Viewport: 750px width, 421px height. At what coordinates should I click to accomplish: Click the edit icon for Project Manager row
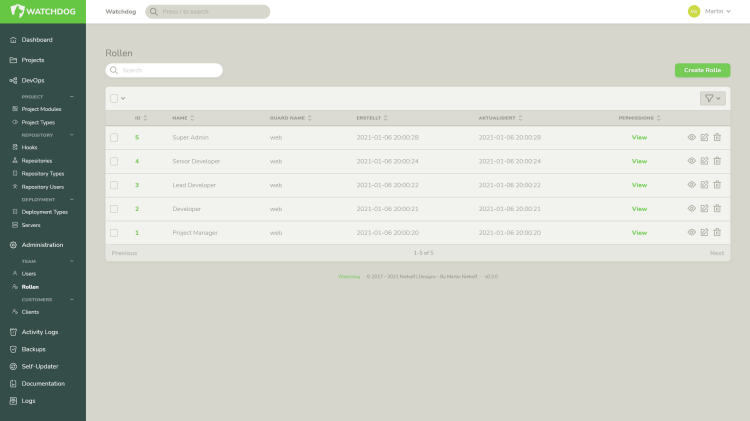(x=704, y=233)
